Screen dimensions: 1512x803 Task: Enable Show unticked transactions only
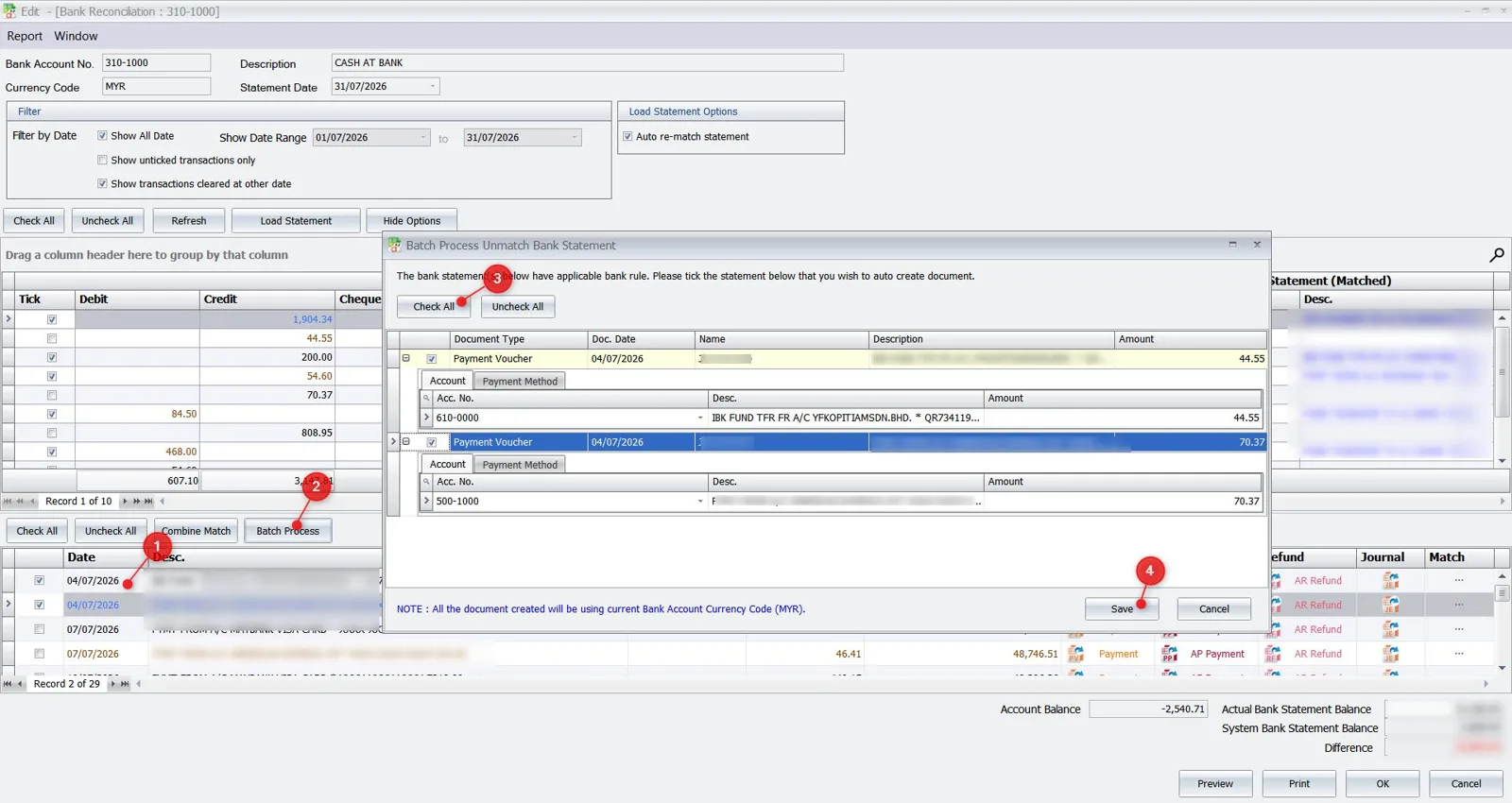(102, 161)
